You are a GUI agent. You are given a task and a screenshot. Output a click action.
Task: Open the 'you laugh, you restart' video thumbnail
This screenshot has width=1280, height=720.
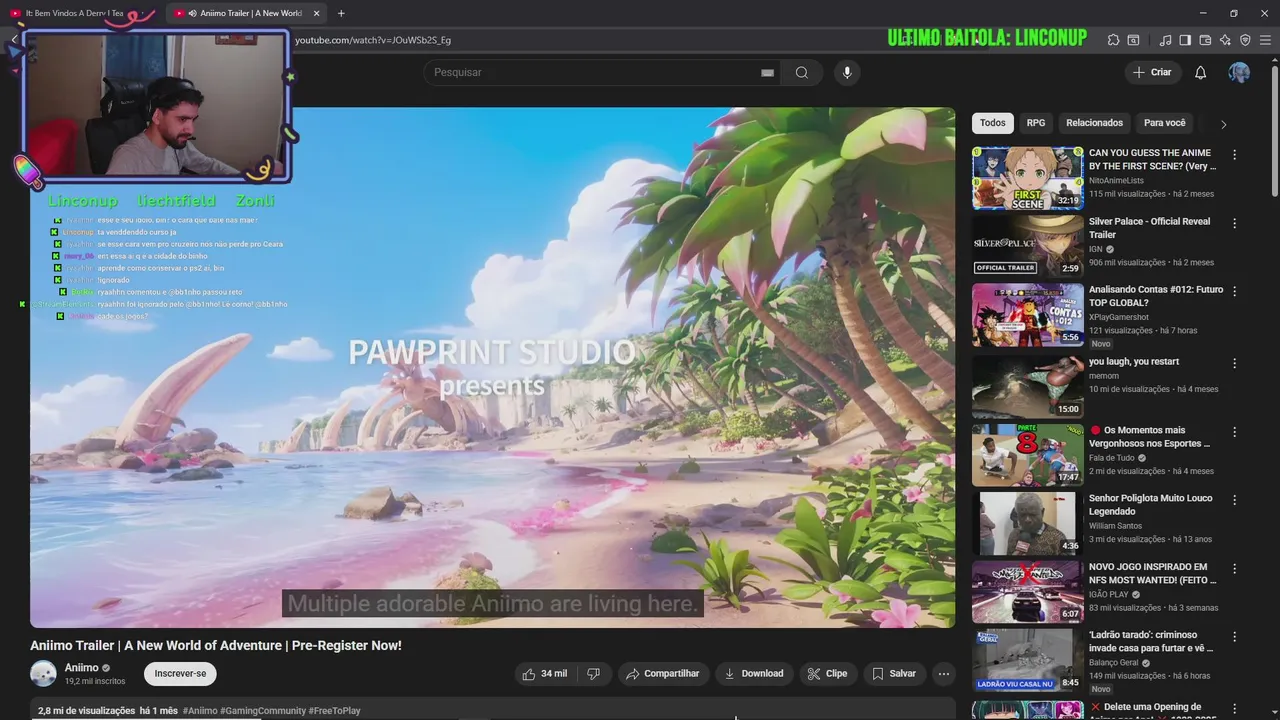pos(1027,386)
